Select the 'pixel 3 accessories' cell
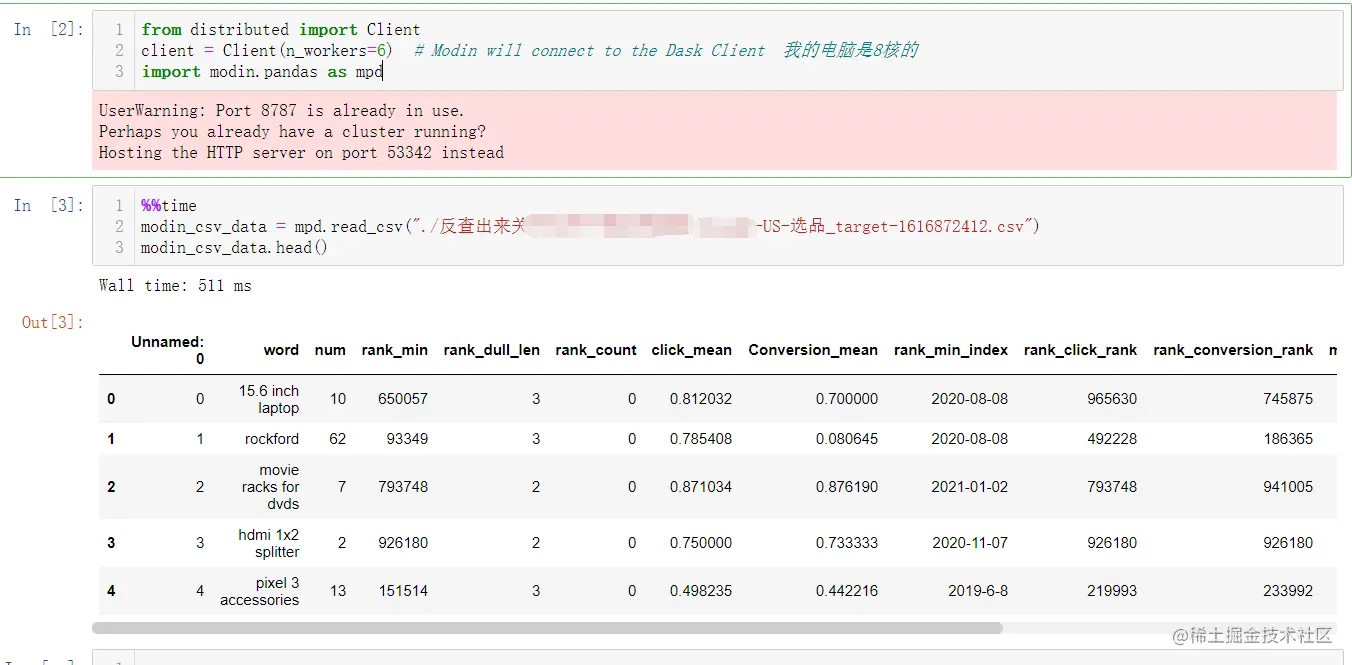The width and height of the screenshot is (1352, 665). pyautogui.click(x=259, y=591)
